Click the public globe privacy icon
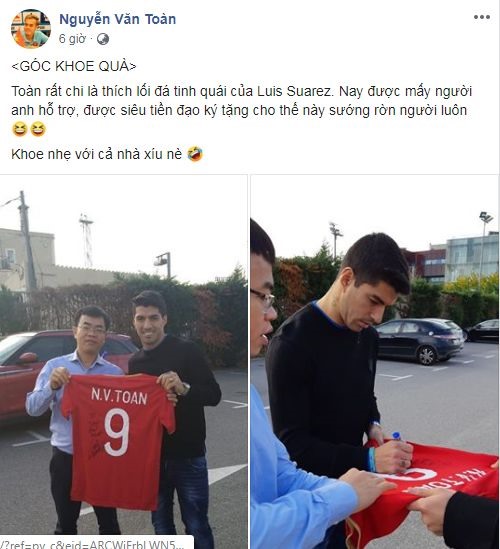Viewport: 500px width, 549px height. (103, 39)
